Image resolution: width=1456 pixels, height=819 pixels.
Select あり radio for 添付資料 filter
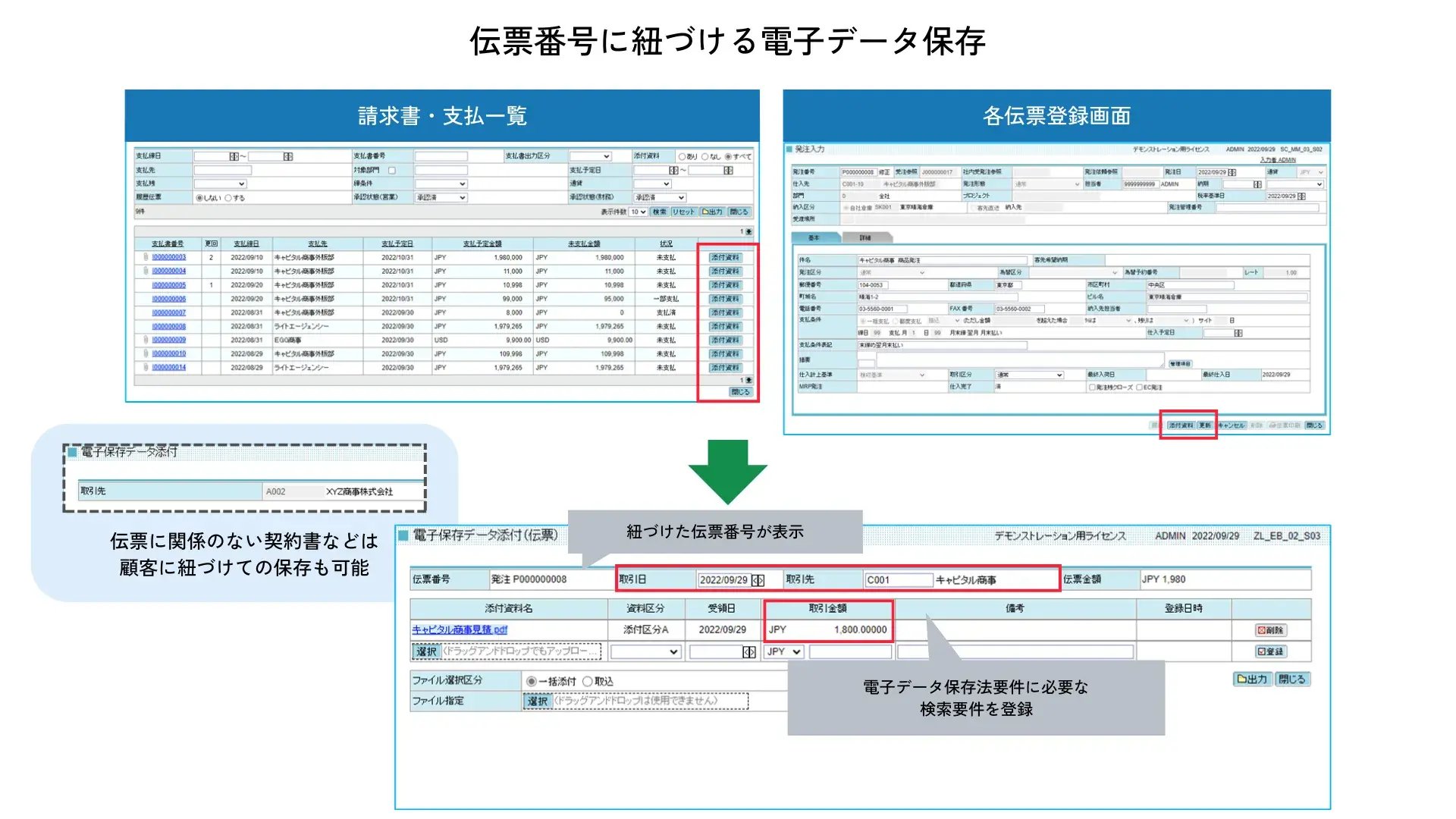tap(682, 157)
